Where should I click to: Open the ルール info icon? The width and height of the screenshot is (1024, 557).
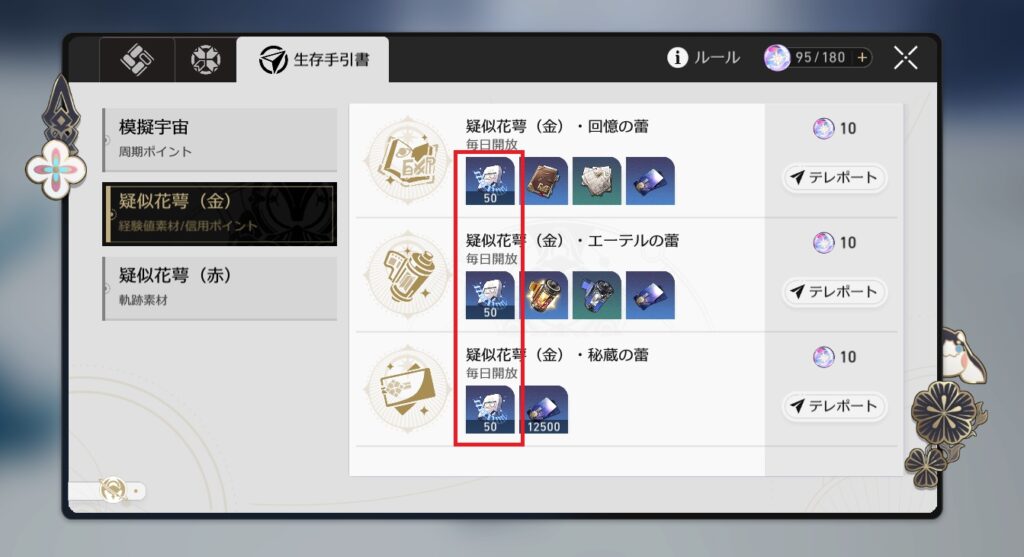coord(677,57)
